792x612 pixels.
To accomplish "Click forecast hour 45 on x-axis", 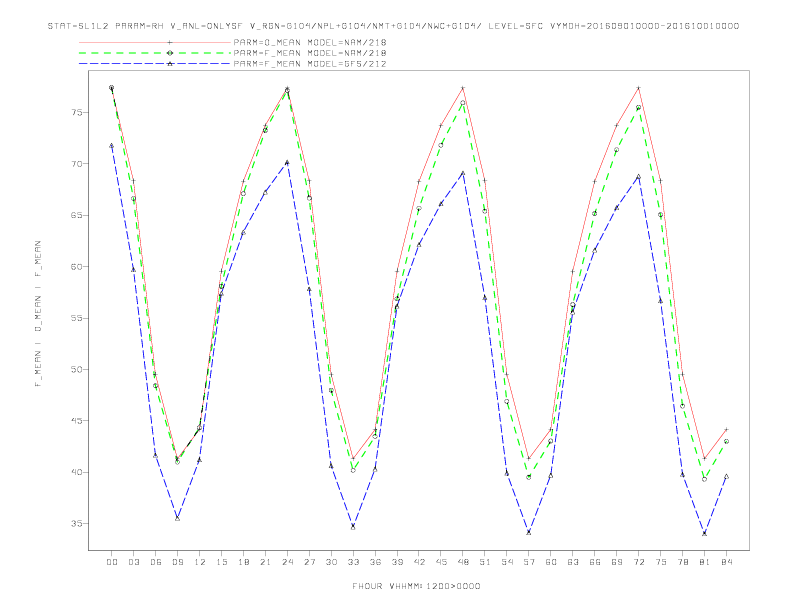I will pos(441,562).
